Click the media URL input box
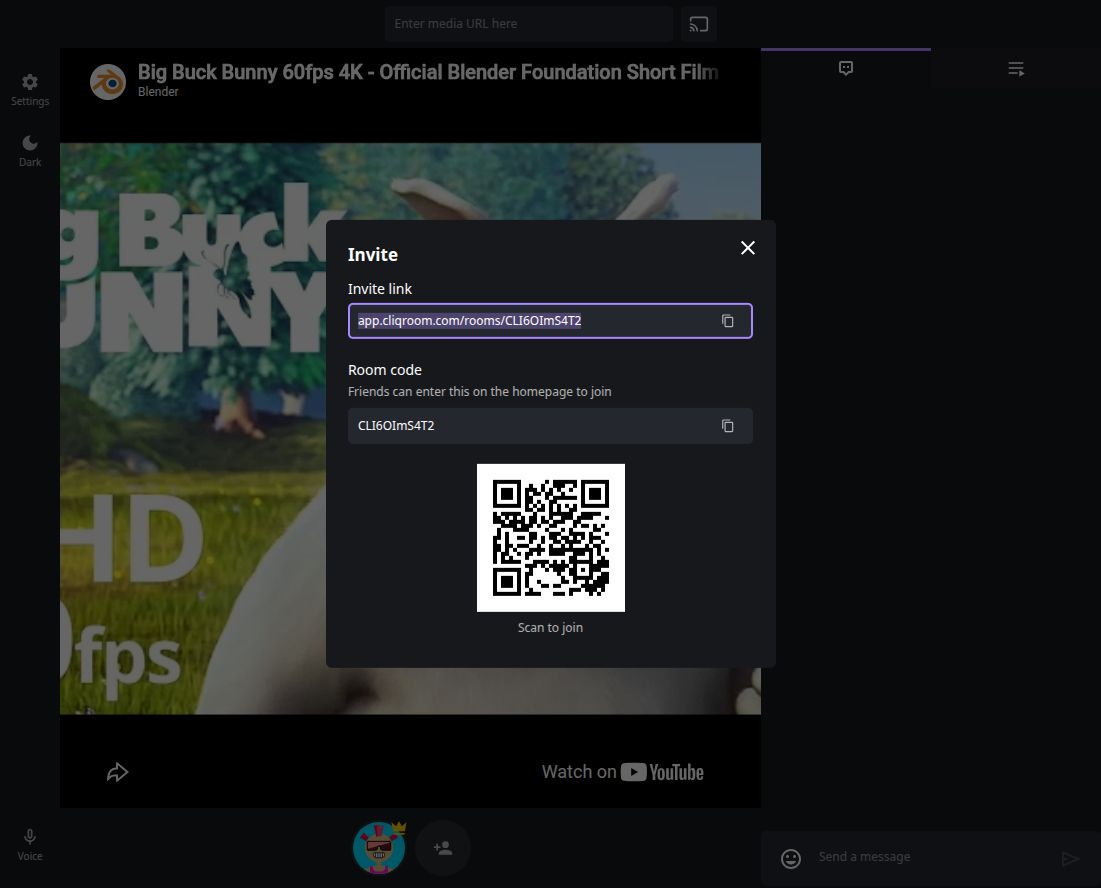 point(529,24)
